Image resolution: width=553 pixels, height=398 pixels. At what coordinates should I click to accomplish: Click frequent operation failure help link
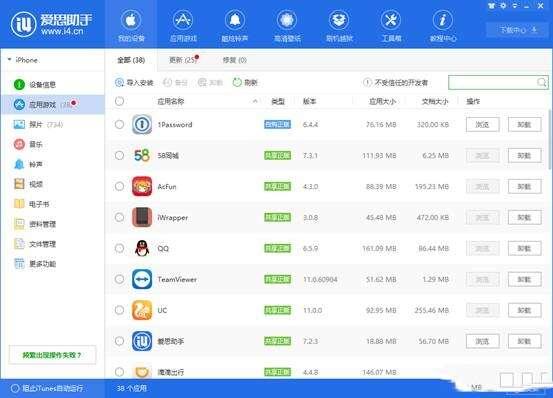[x=52, y=355]
